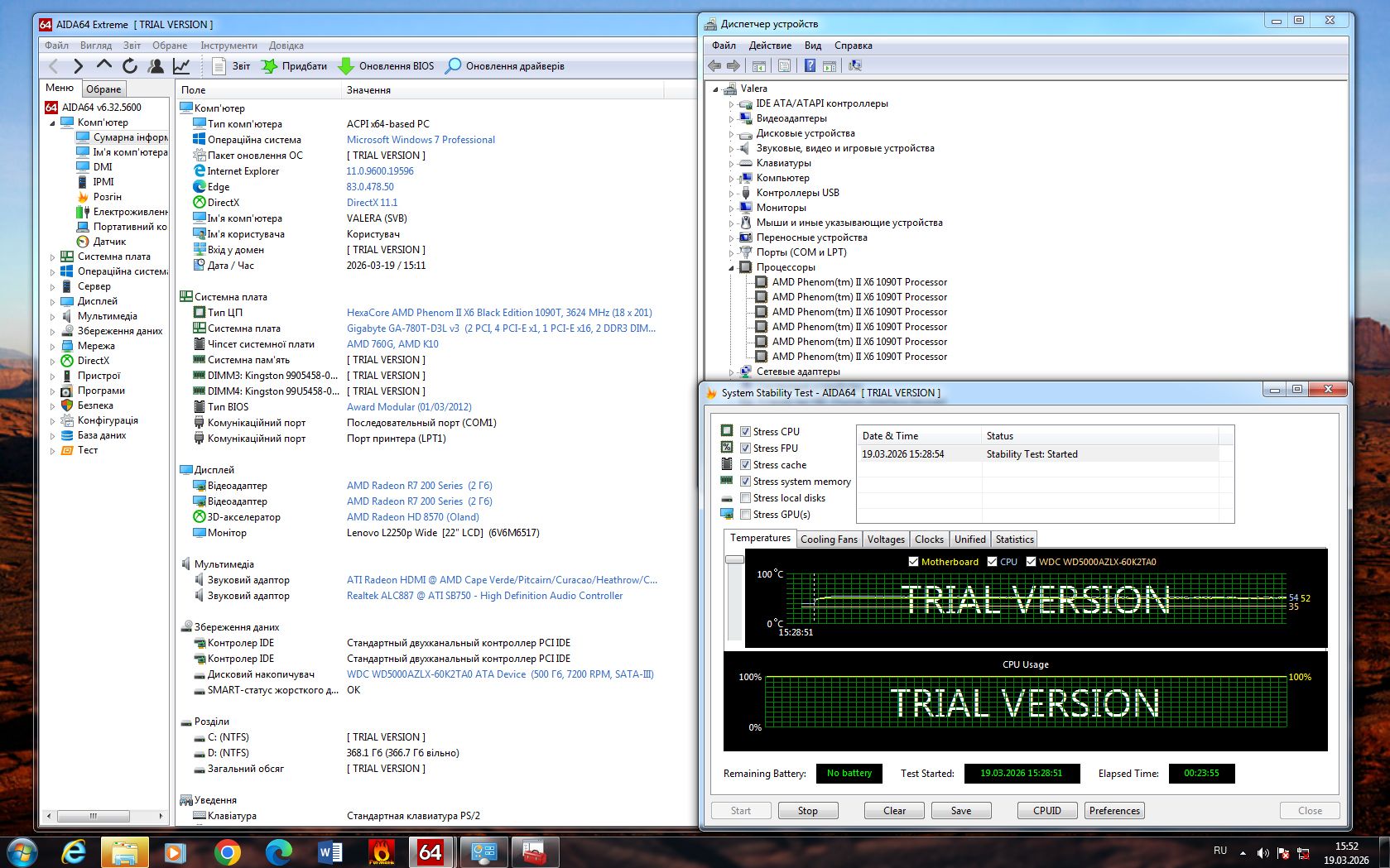Open the CPUID button
Screen dimensions: 1390x868
click(1047, 811)
